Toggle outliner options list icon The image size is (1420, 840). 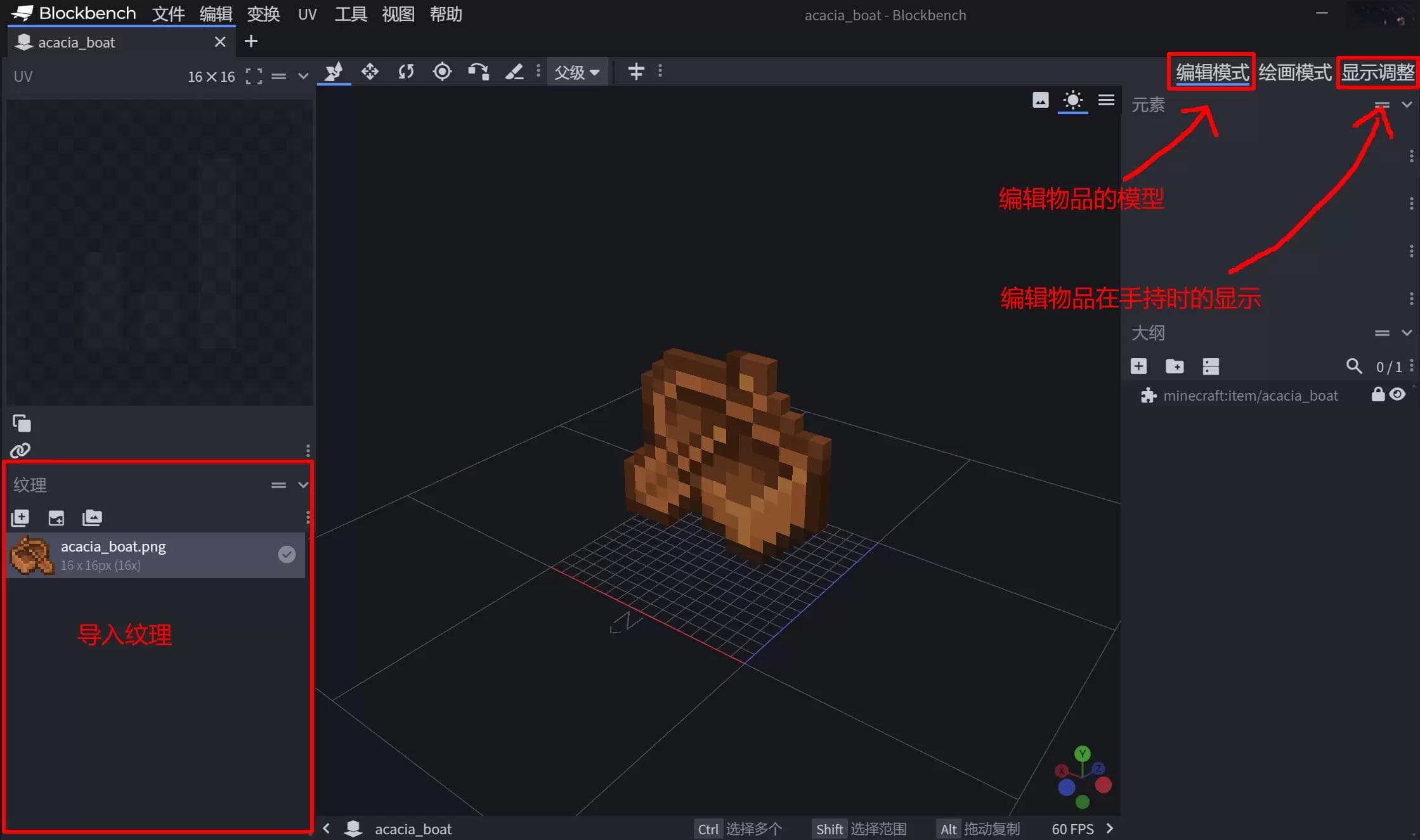tap(1211, 366)
